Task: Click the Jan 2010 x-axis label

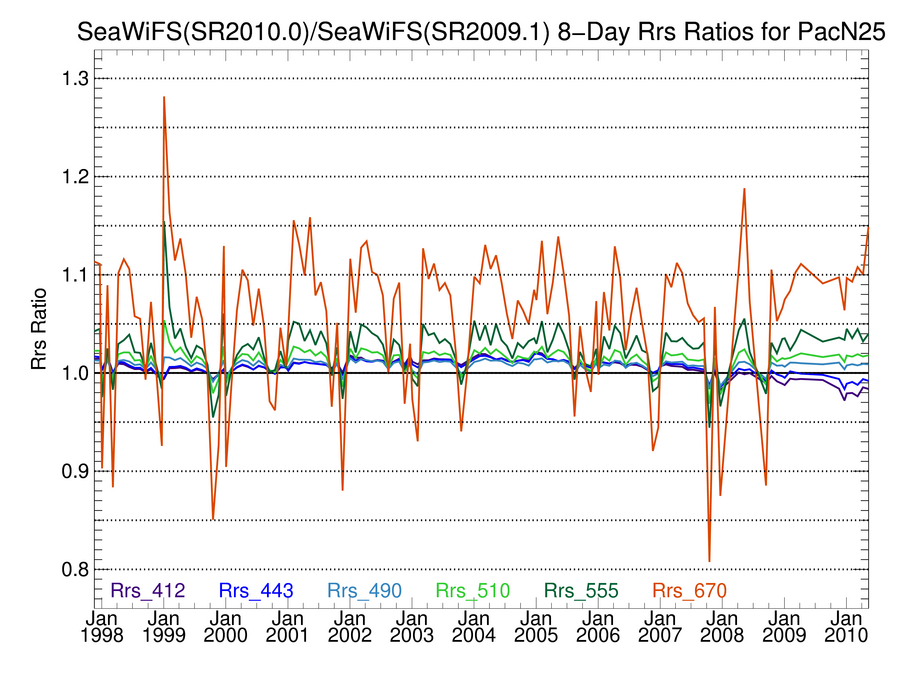Action: (846, 627)
